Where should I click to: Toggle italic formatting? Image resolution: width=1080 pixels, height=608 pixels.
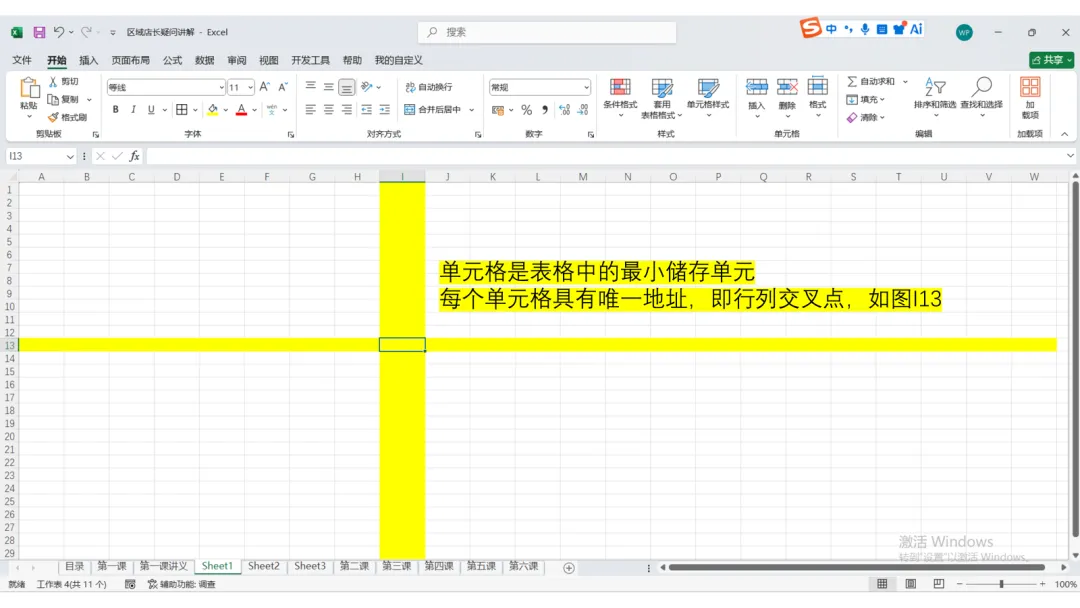[133, 109]
